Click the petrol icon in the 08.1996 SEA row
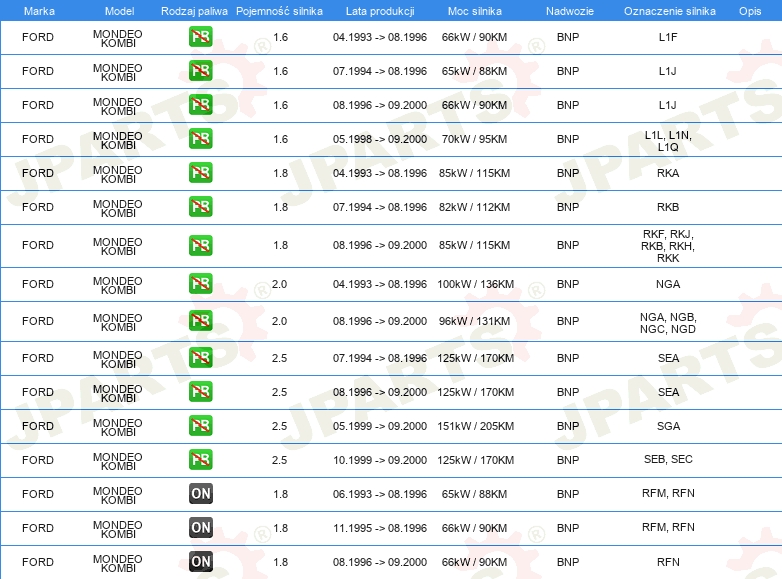 tap(200, 391)
